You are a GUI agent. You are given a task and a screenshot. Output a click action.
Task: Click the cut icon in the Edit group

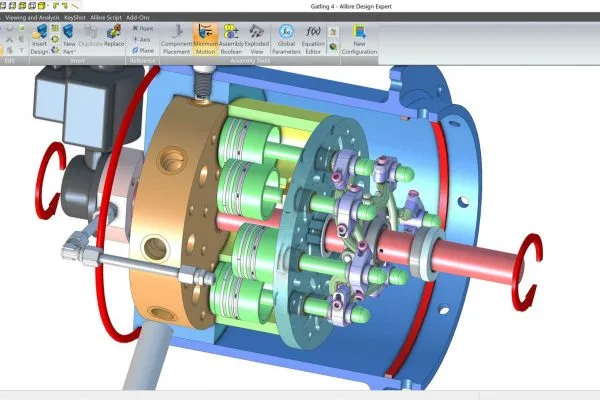(10, 39)
